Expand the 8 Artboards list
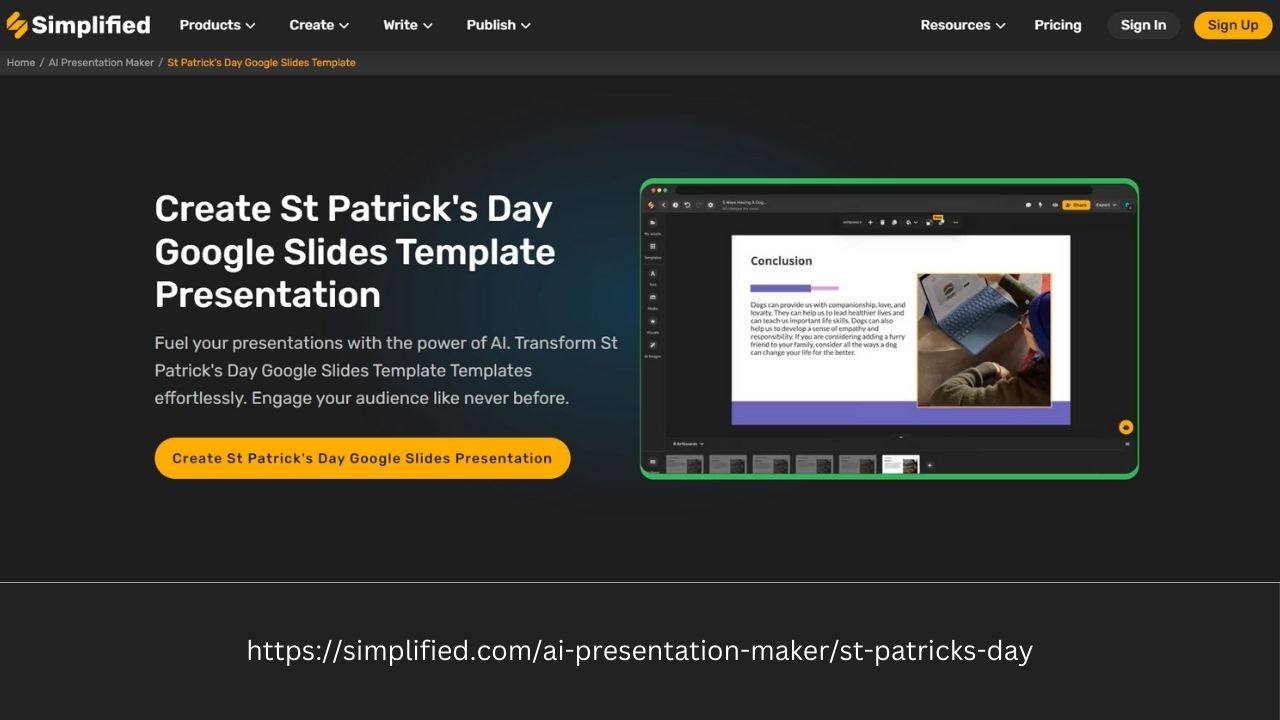This screenshot has height=720, width=1280. coord(688,444)
